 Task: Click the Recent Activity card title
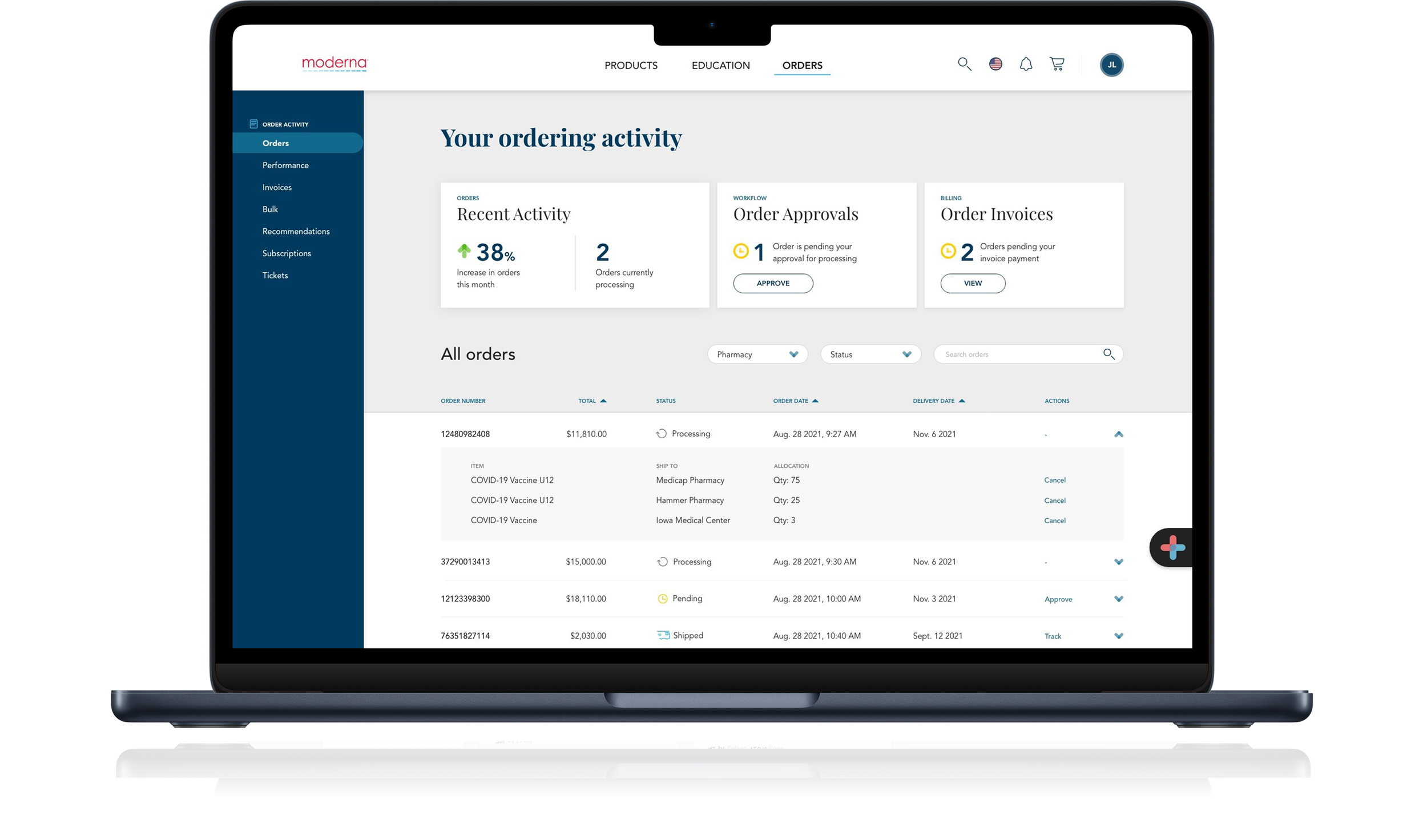point(513,214)
